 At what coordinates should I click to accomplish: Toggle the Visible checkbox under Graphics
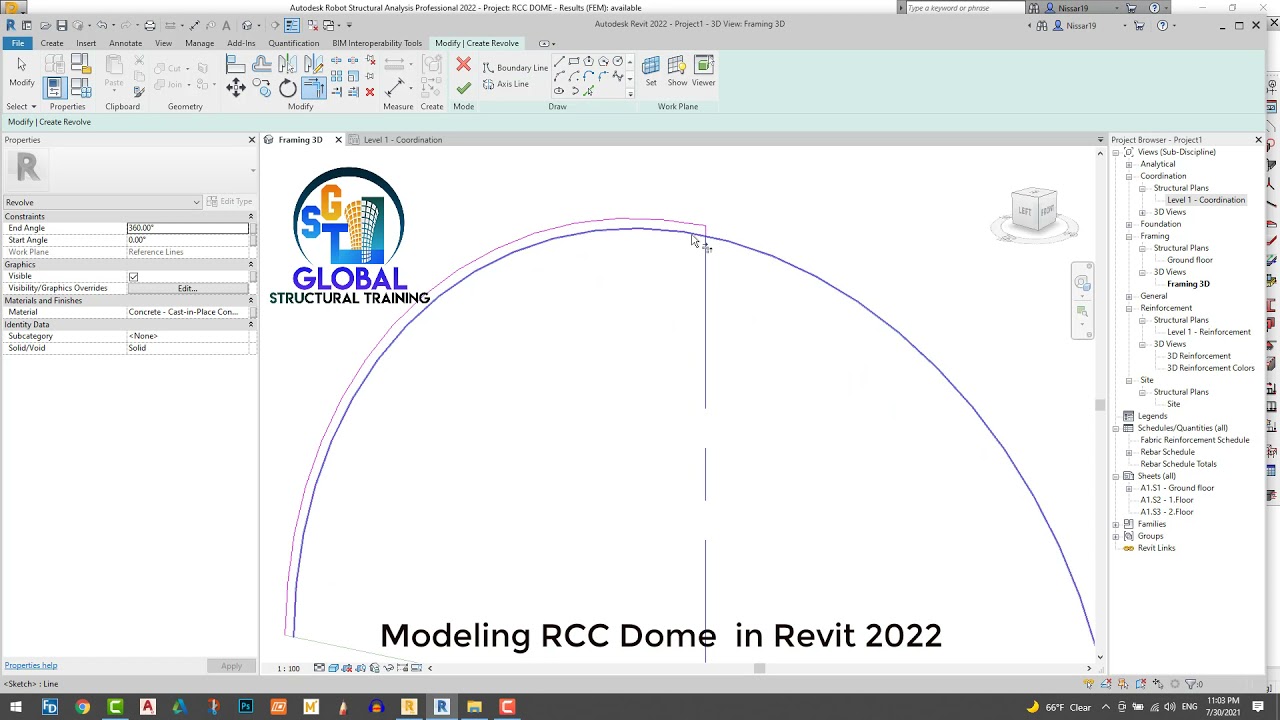pos(133,276)
